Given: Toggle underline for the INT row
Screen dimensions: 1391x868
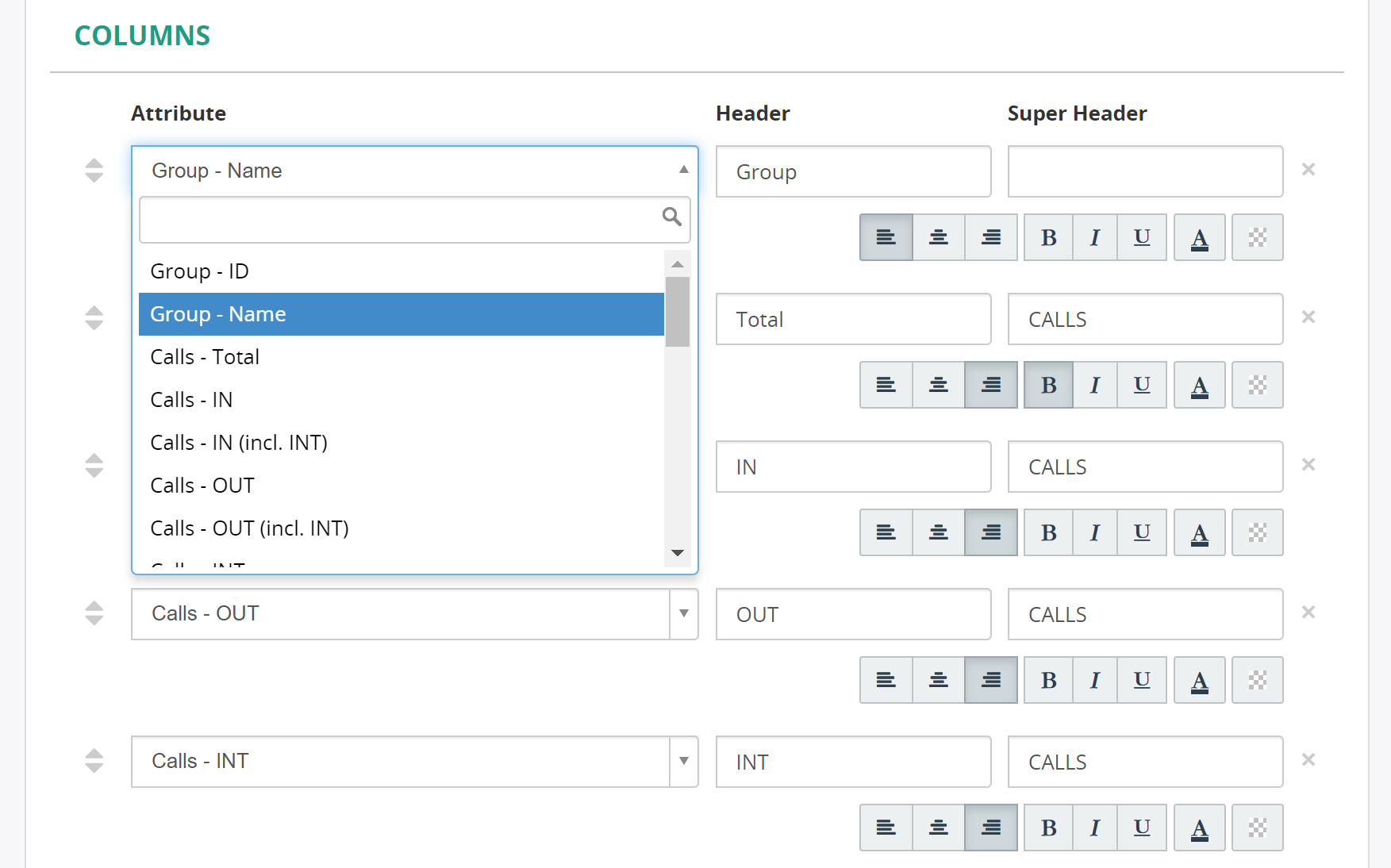Looking at the screenshot, I should pyautogui.click(x=1142, y=828).
